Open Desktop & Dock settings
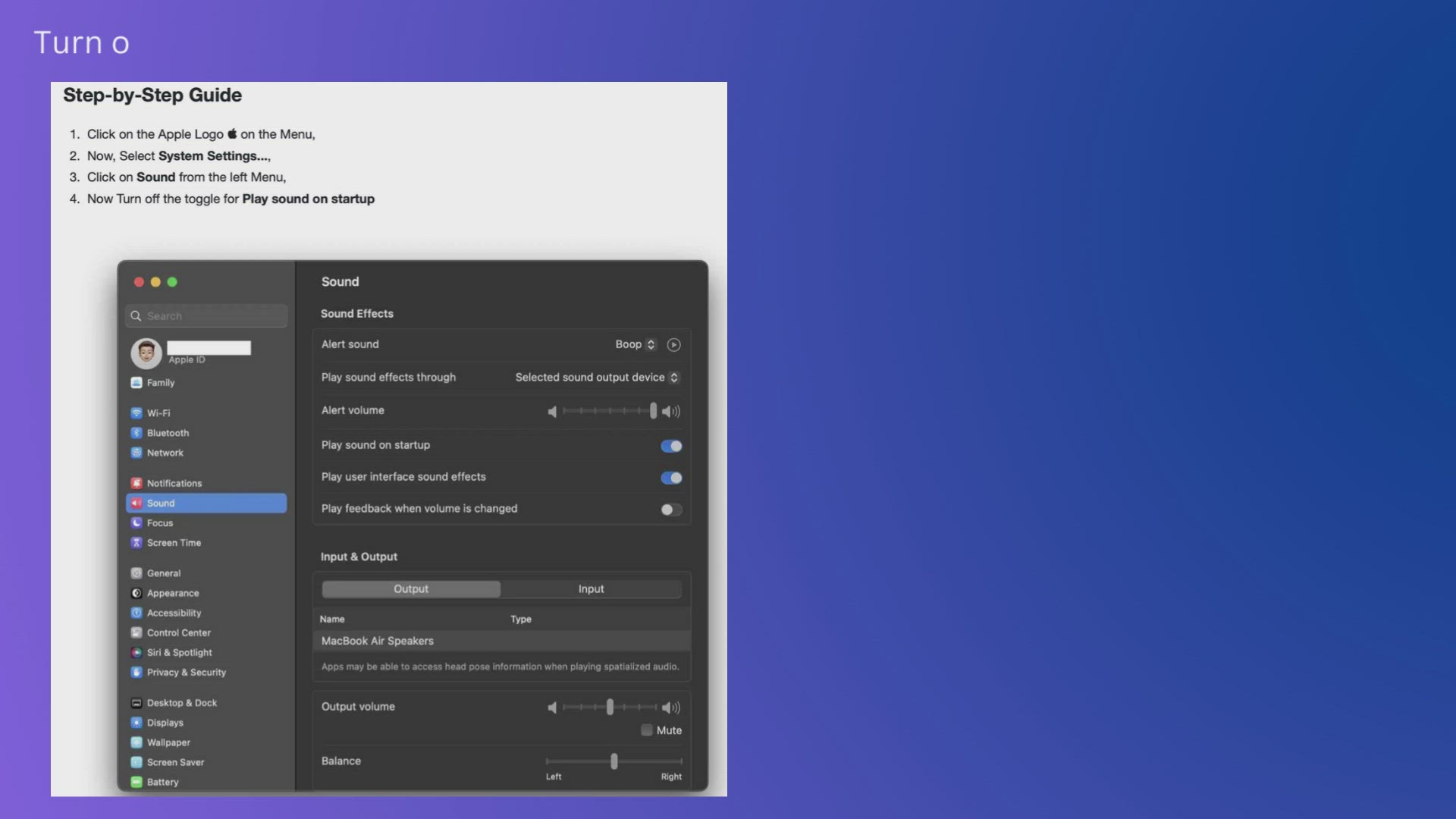The height and width of the screenshot is (819, 1456). (181, 703)
